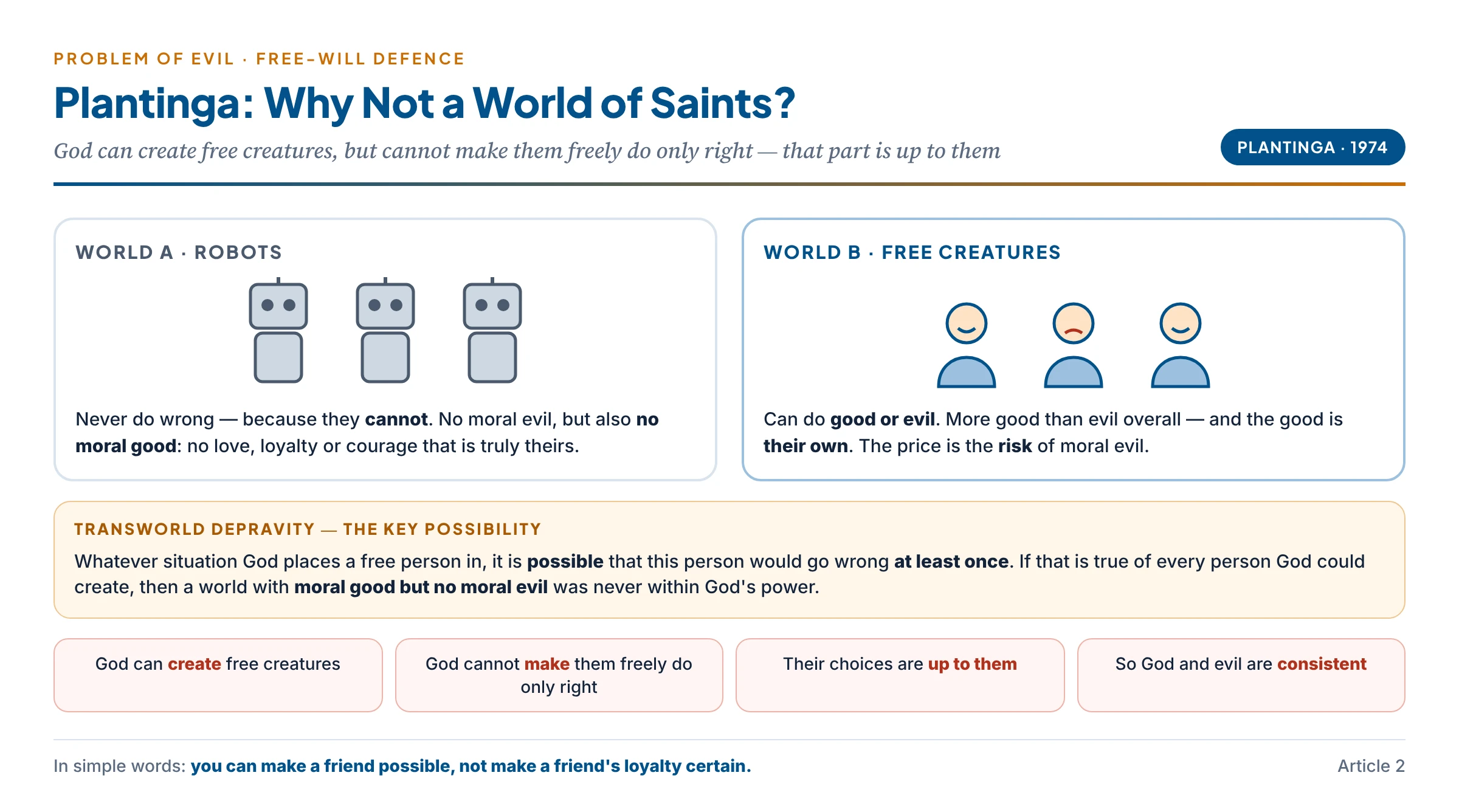
Task: Click the frowning person in World B
Action: (1074, 345)
